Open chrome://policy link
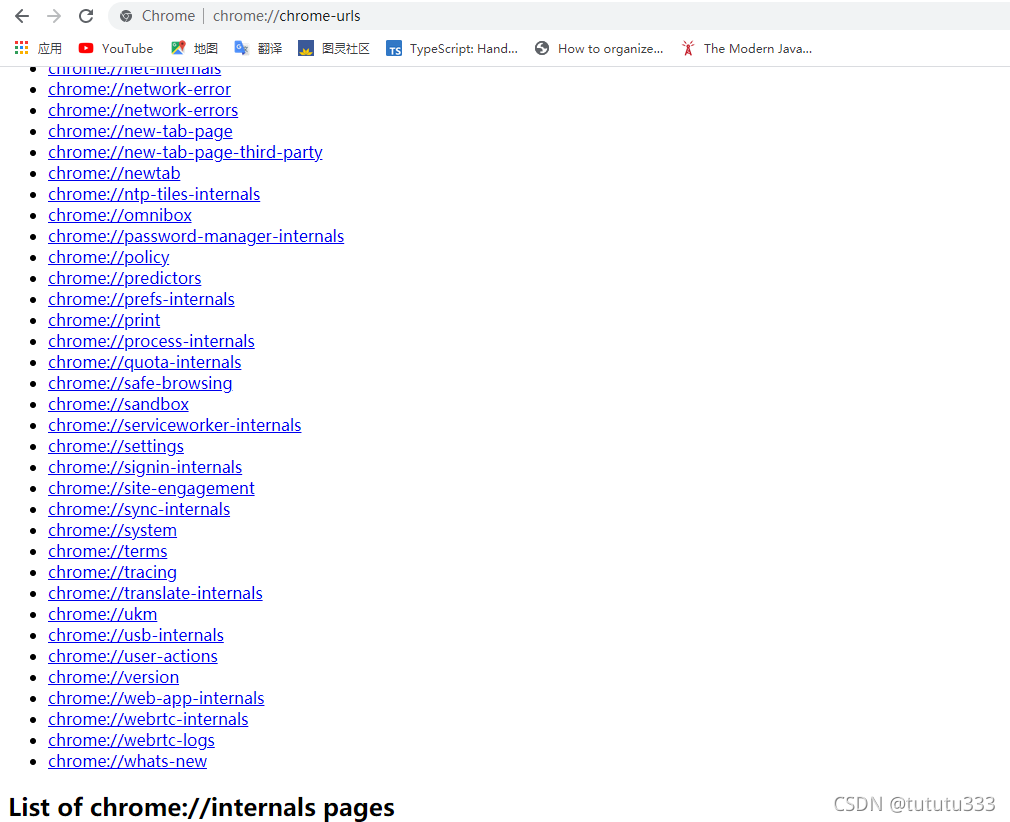 [109, 257]
